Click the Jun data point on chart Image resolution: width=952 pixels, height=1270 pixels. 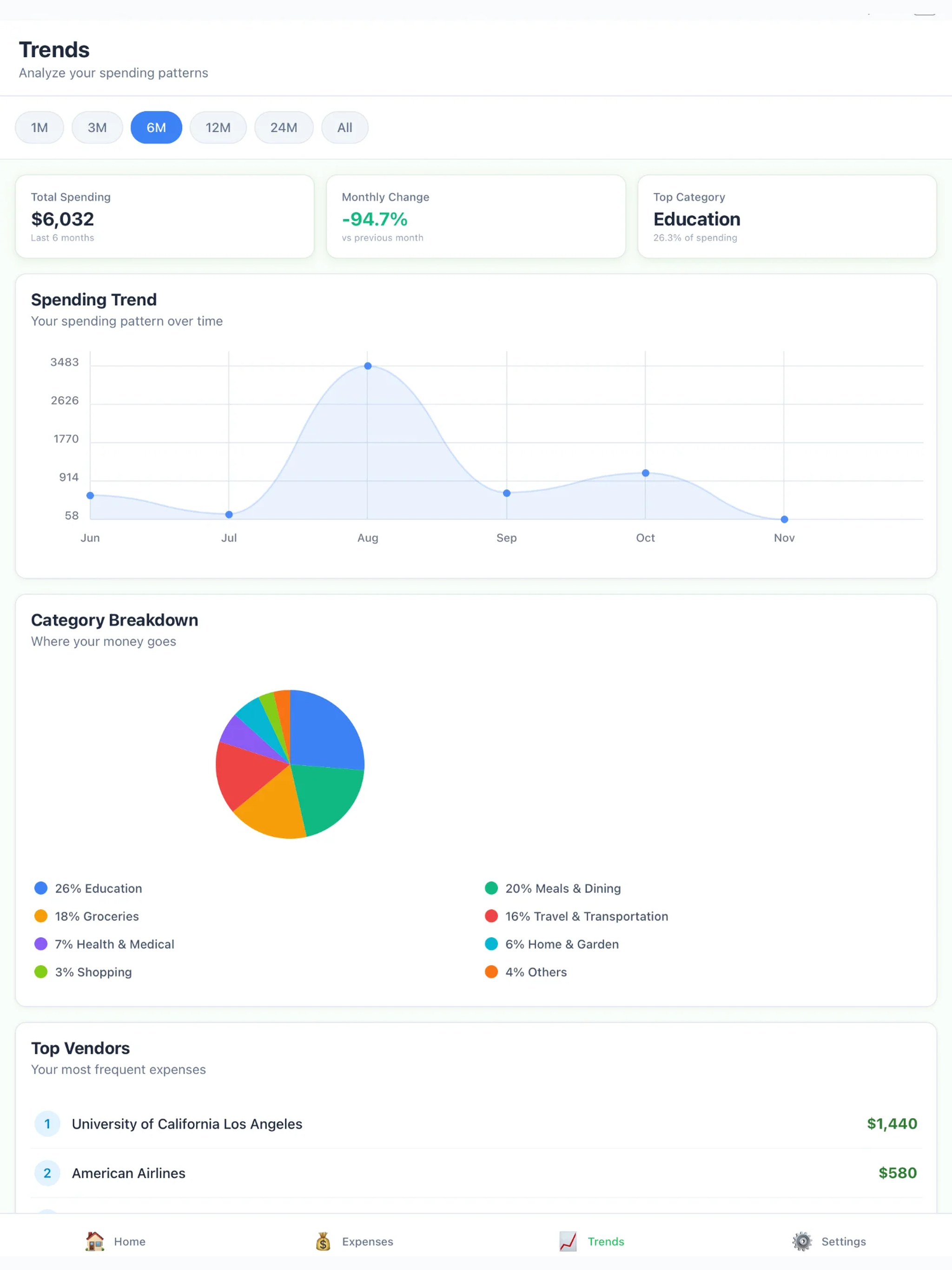(90, 496)
